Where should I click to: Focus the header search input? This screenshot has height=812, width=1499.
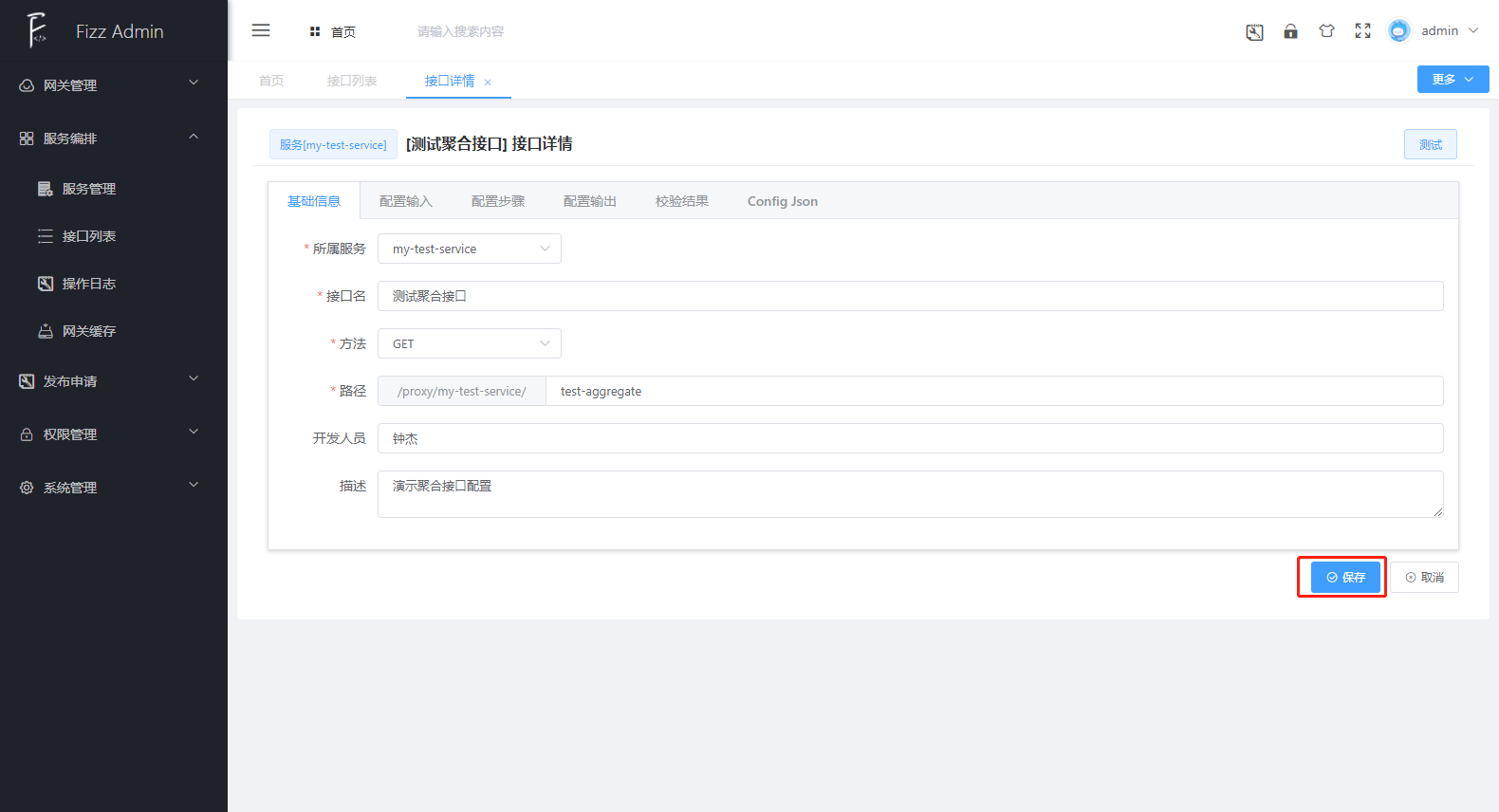(x=461, y=31)
